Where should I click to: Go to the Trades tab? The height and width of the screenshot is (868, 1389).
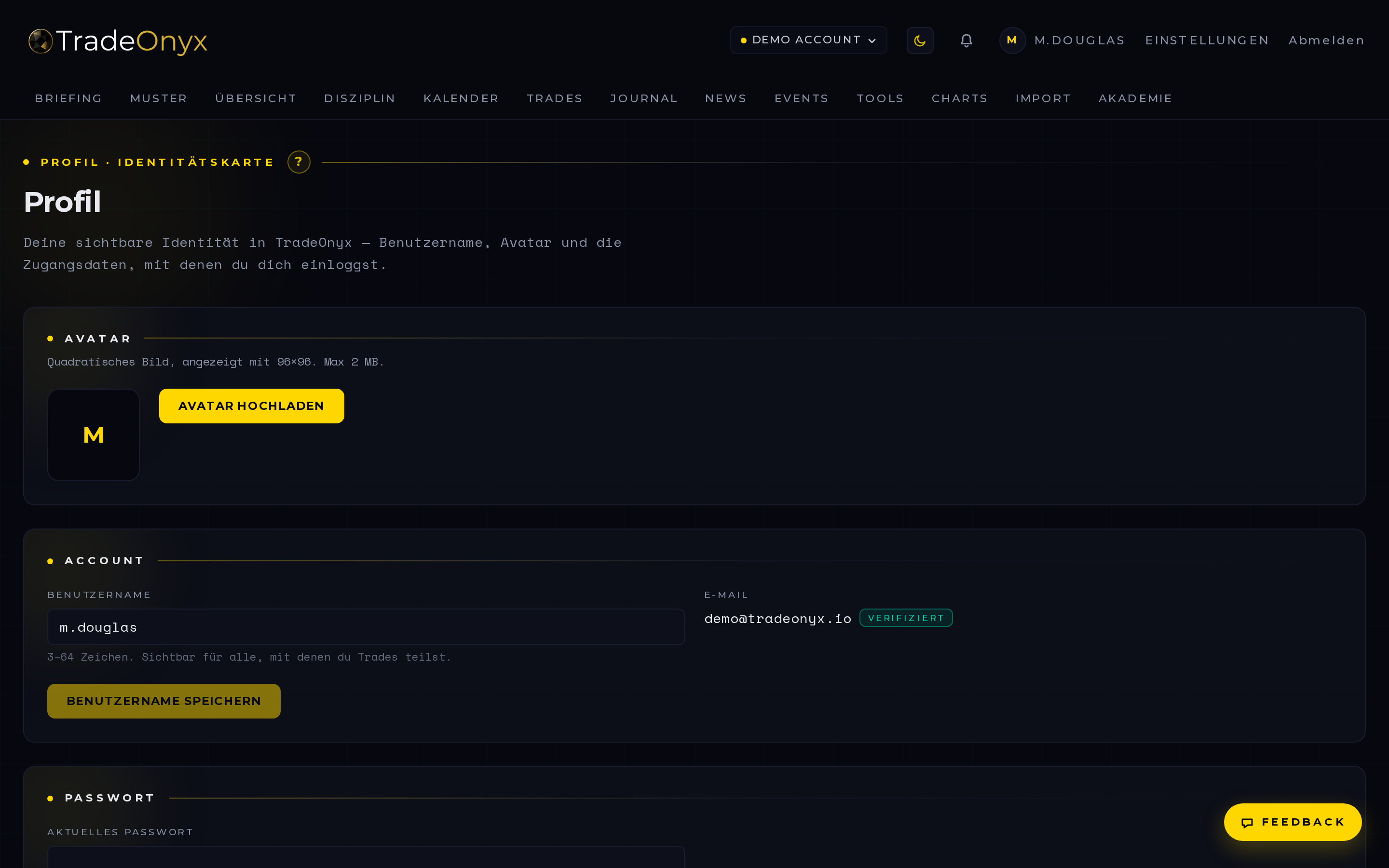point(555,99)
